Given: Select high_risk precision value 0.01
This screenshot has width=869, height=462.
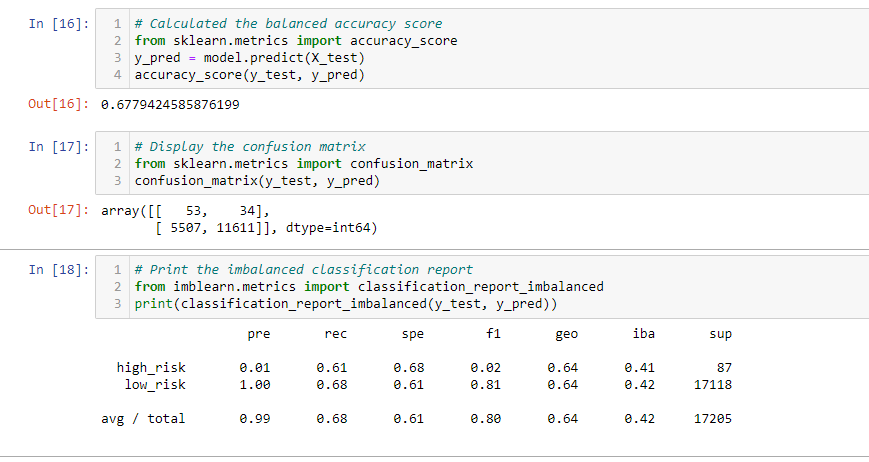Looking at the screenshot, I should click(x=255, y=368).
